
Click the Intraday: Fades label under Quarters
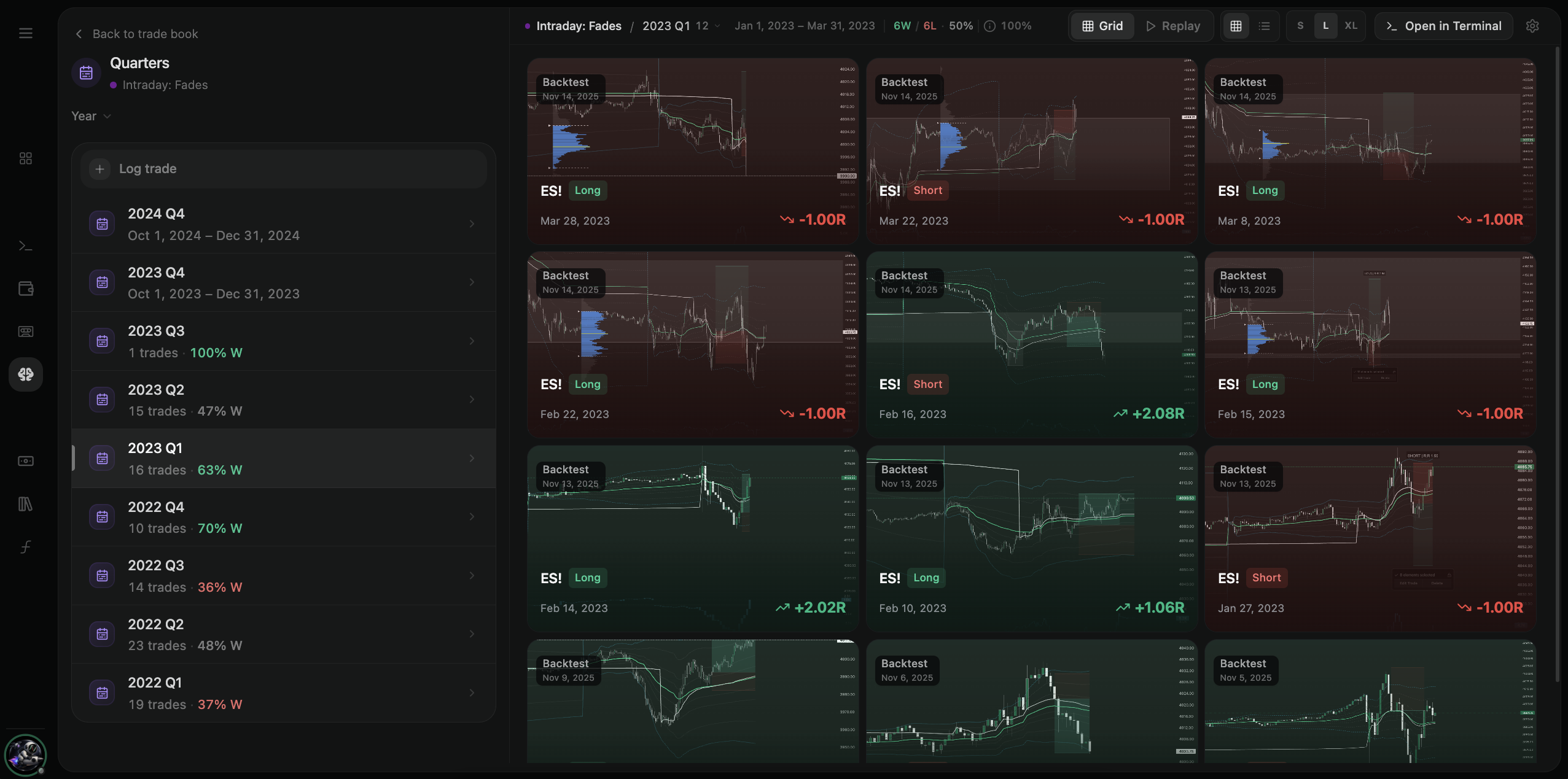tap(165, 85)
